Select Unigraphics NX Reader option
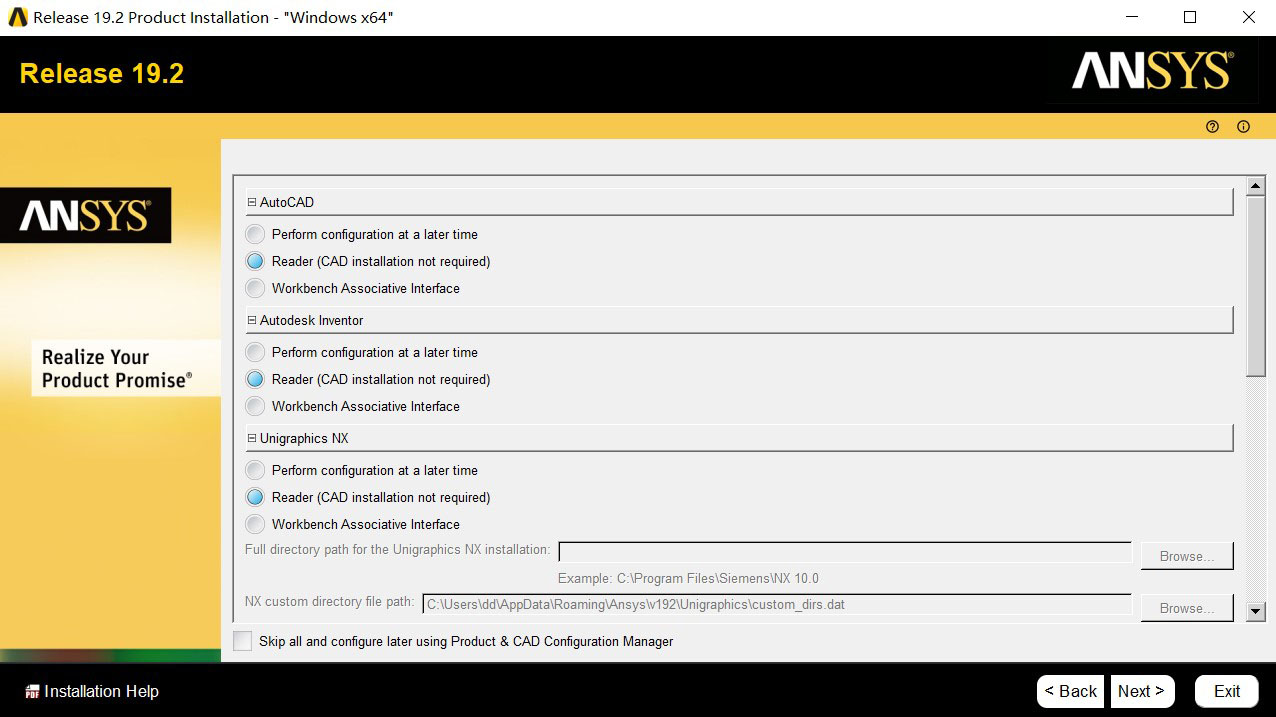 (256, 497)
